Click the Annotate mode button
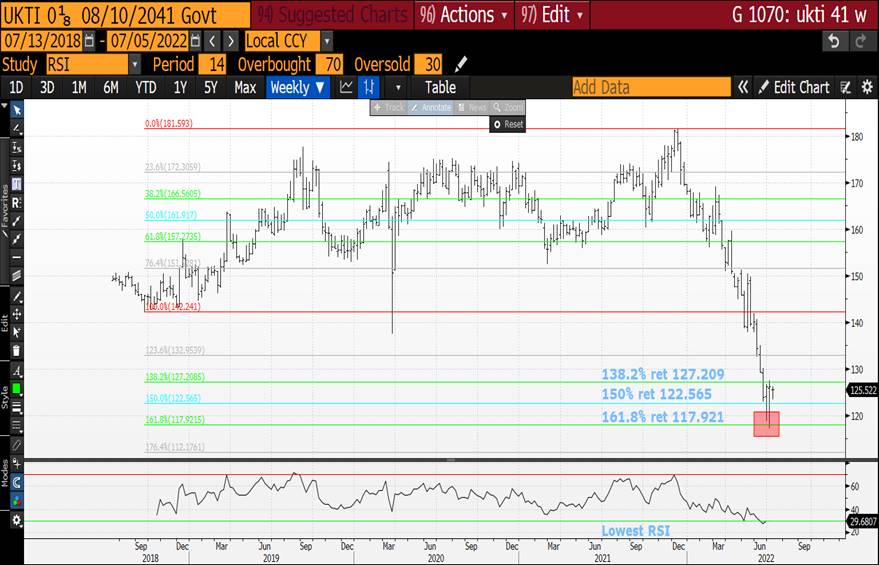Image resolution: width=879 pixels, height=565 pixels. click(x=431, y=107)
